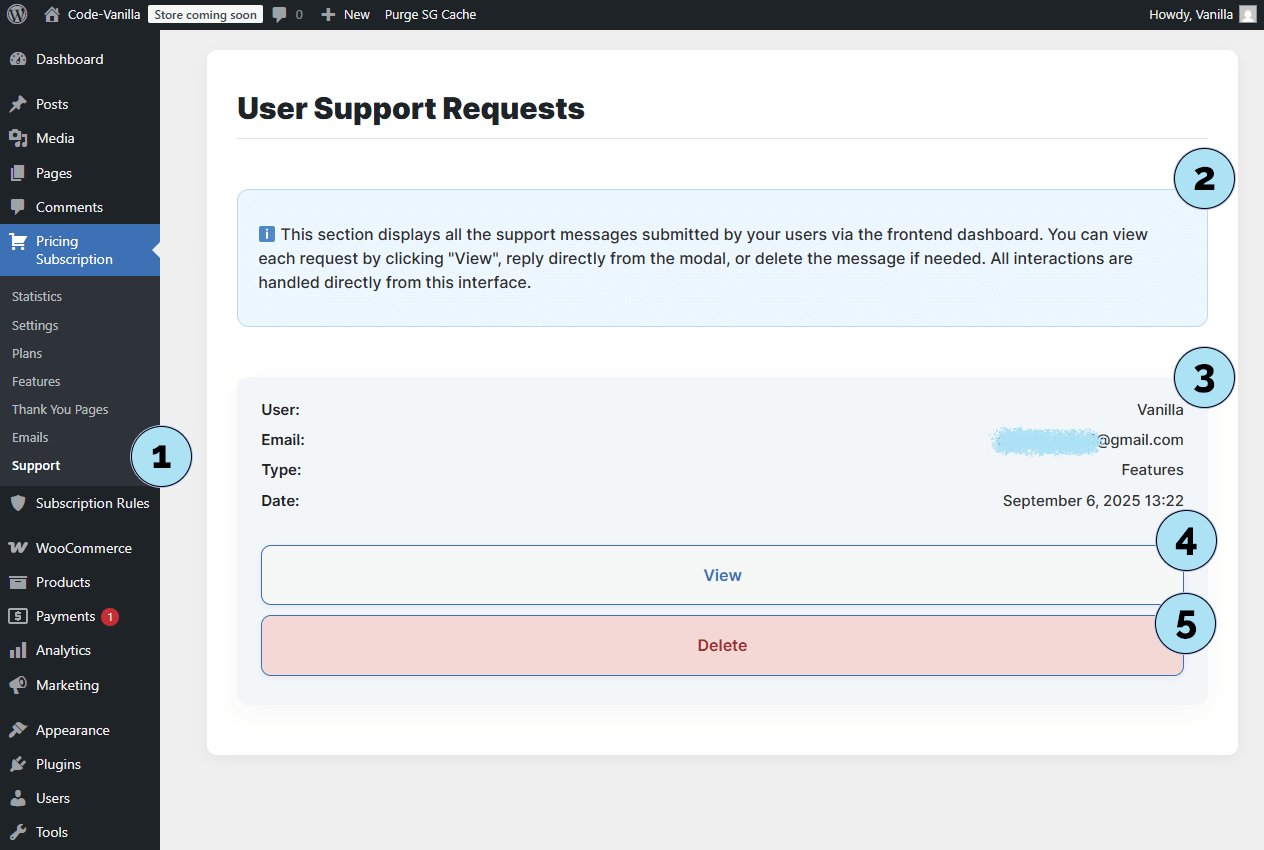Click the Code-Vanilla home icon
Screen dimensions: 1264x850
point(53,14)
